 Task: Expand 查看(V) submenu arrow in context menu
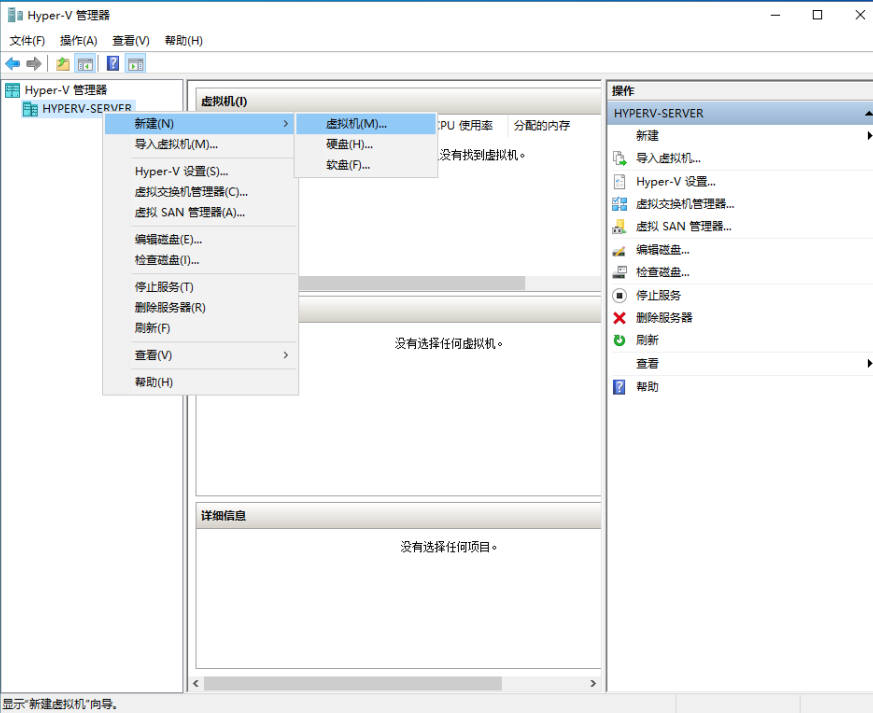tap(286, 355)
